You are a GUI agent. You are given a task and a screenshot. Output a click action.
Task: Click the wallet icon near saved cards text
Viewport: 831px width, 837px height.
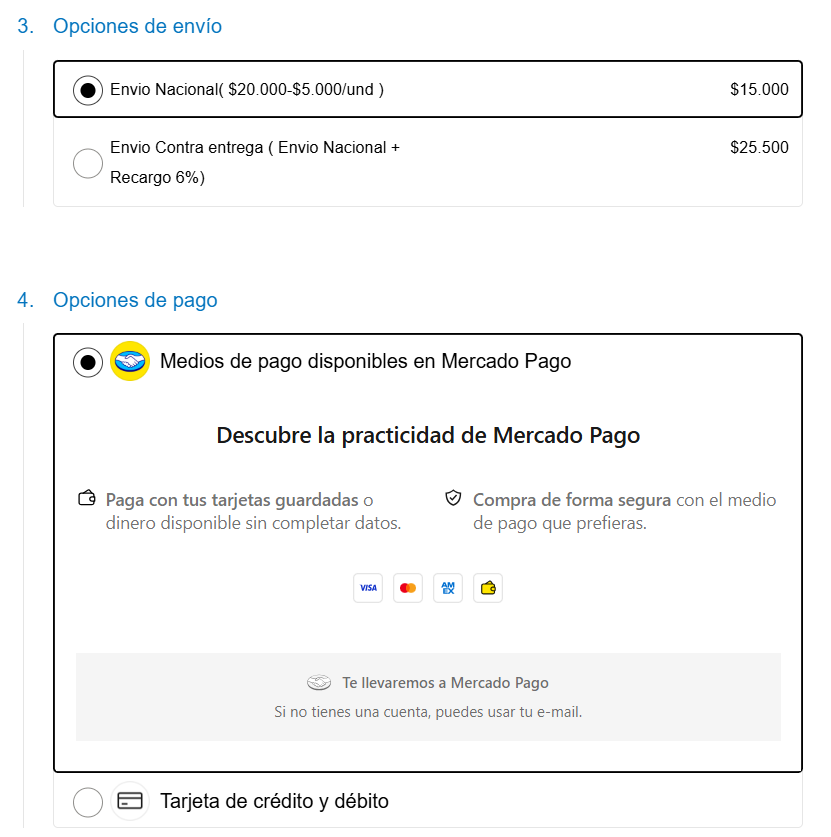coord(87,499)
